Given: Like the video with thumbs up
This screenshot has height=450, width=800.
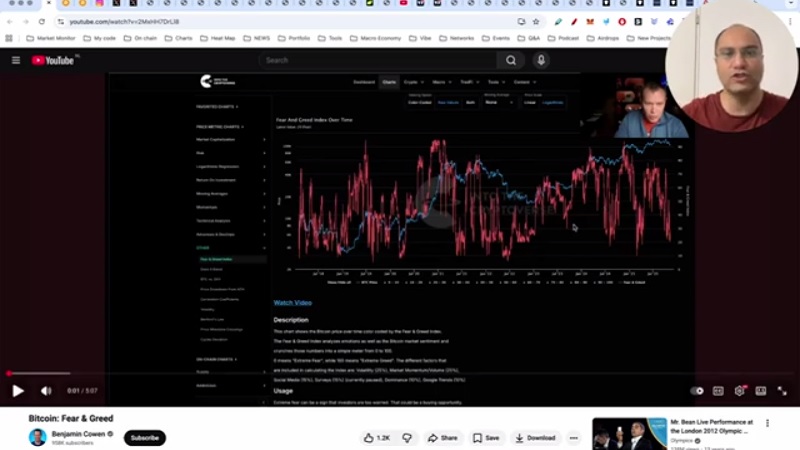Looking at the screenshot, I should (x=377, y=438).
